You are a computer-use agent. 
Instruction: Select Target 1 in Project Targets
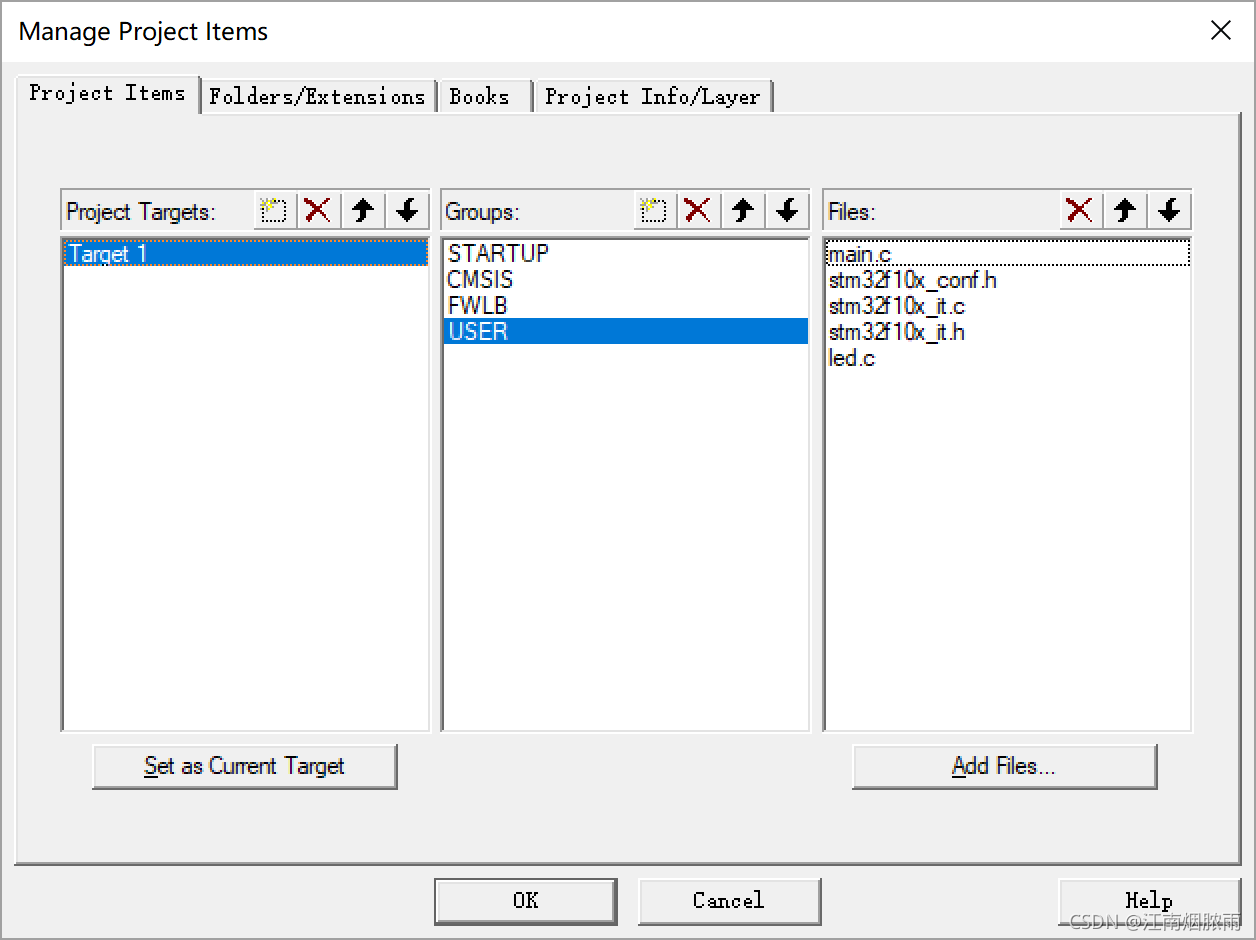coord(245,254)
